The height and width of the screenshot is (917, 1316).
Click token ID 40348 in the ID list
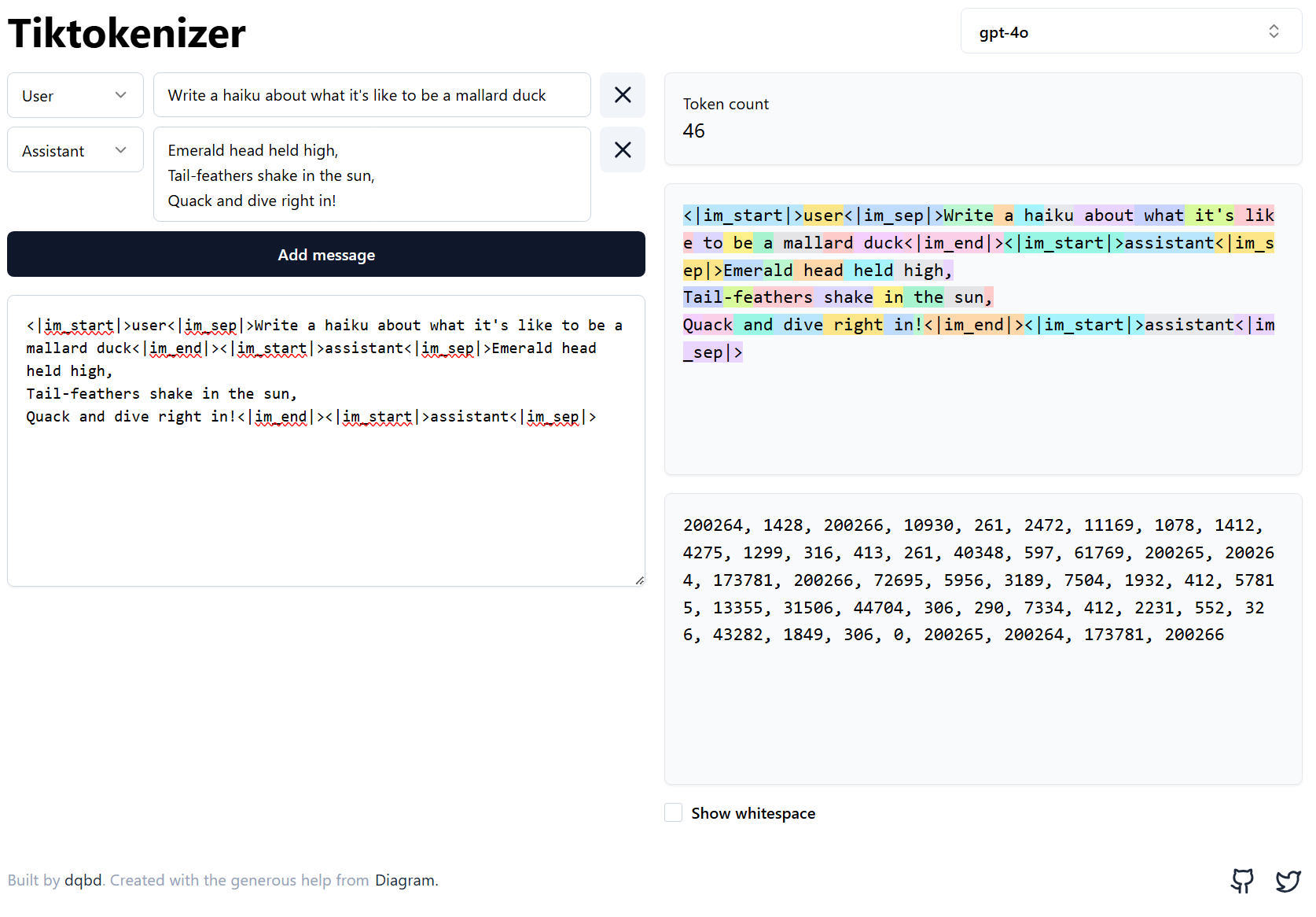coord(979,553)
